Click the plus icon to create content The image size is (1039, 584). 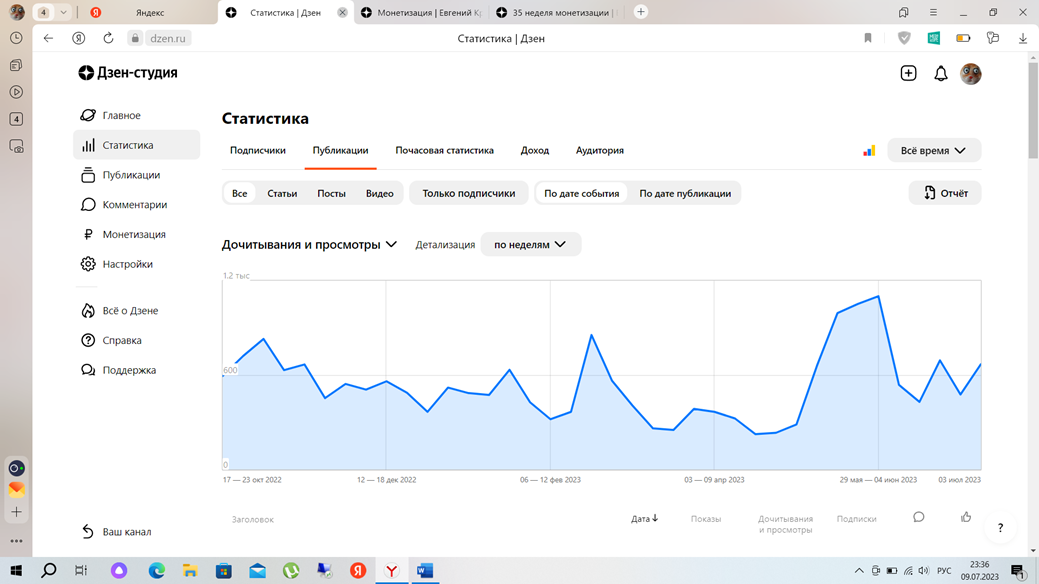tap(908, 73)
